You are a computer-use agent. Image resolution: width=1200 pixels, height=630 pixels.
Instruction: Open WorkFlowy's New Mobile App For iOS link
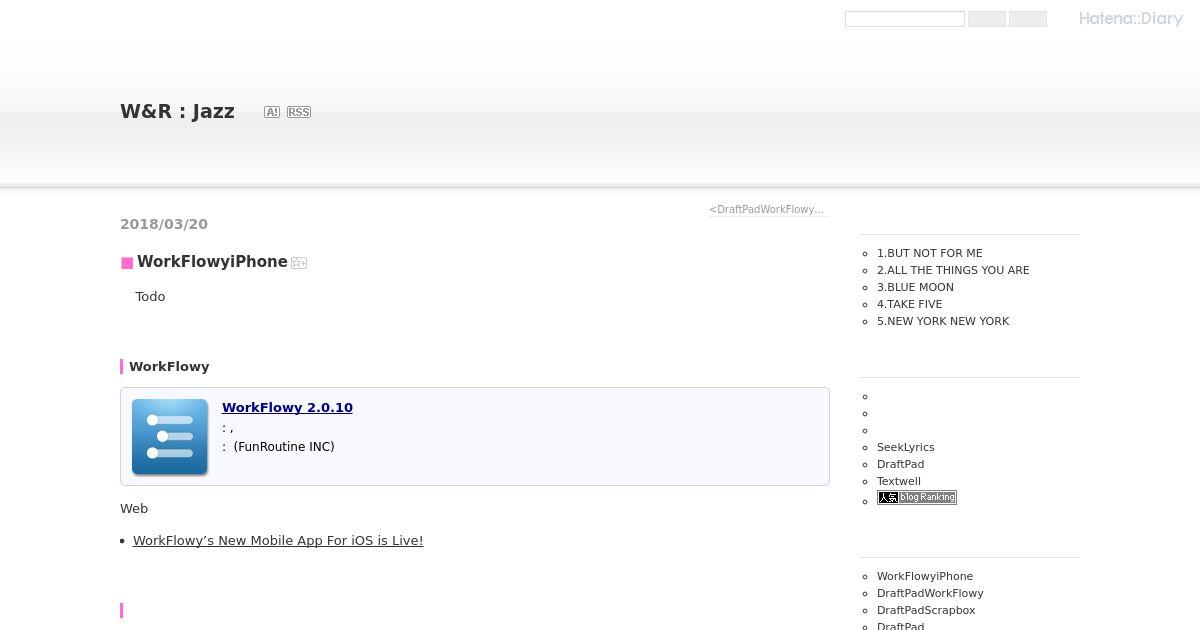coord(278,540)
